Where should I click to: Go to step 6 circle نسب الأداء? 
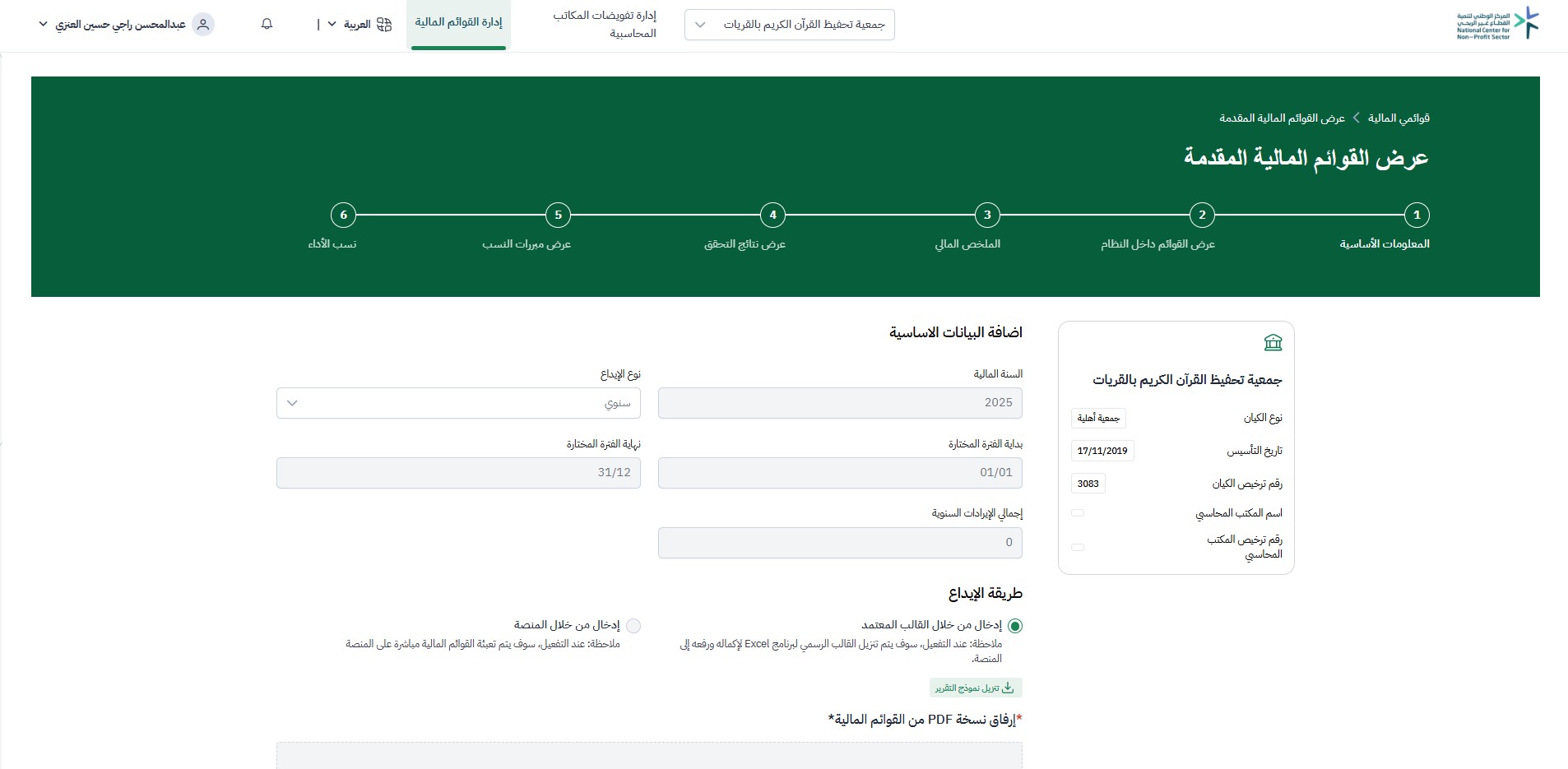coord(343,215)
